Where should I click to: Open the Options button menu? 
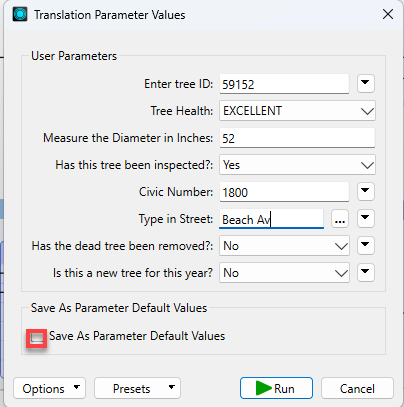[50, 388]
